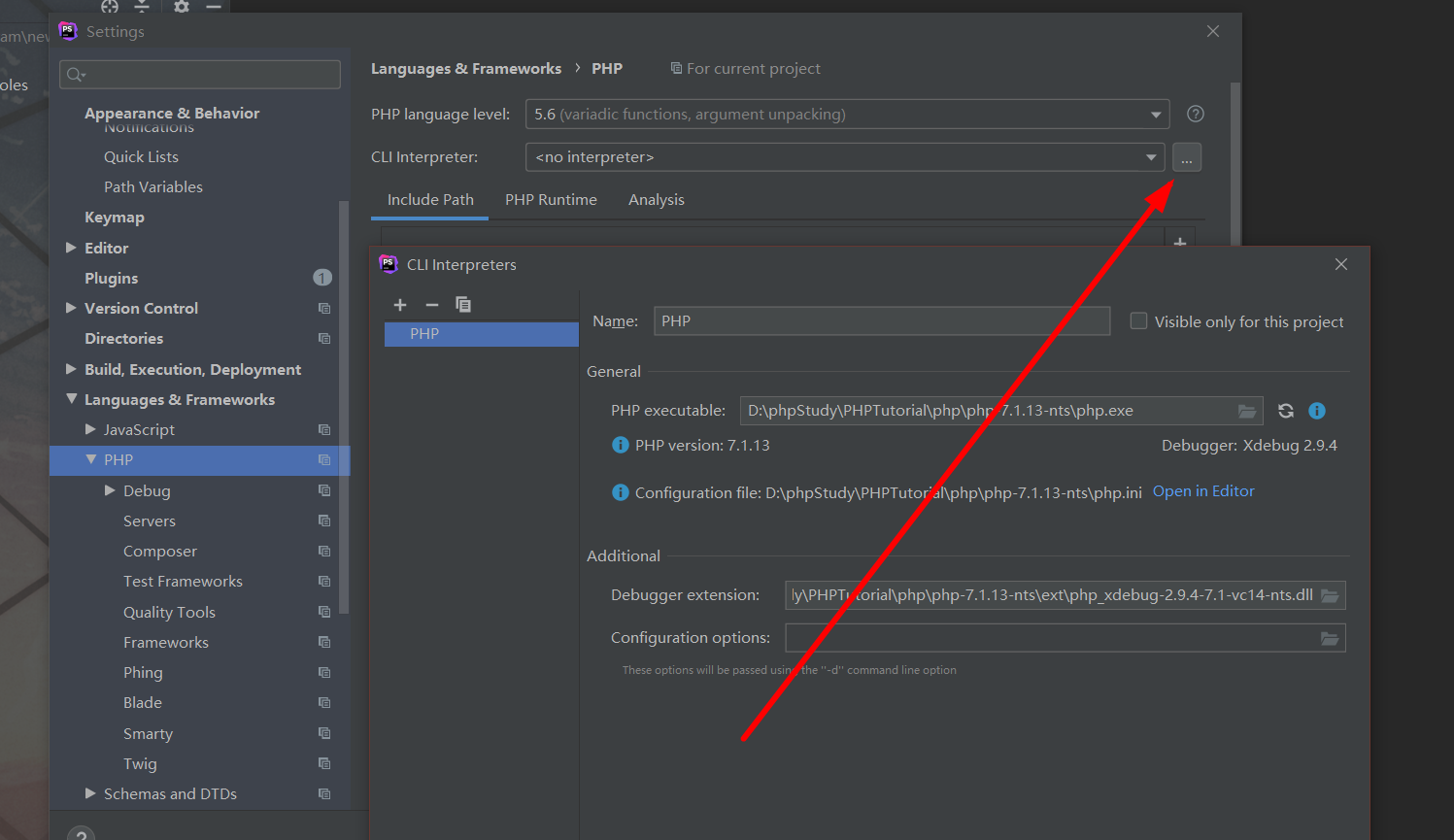Screen dimensions: 1454x840
Task: Show phpinfo via blue info icon
Action: point(1317,411)
